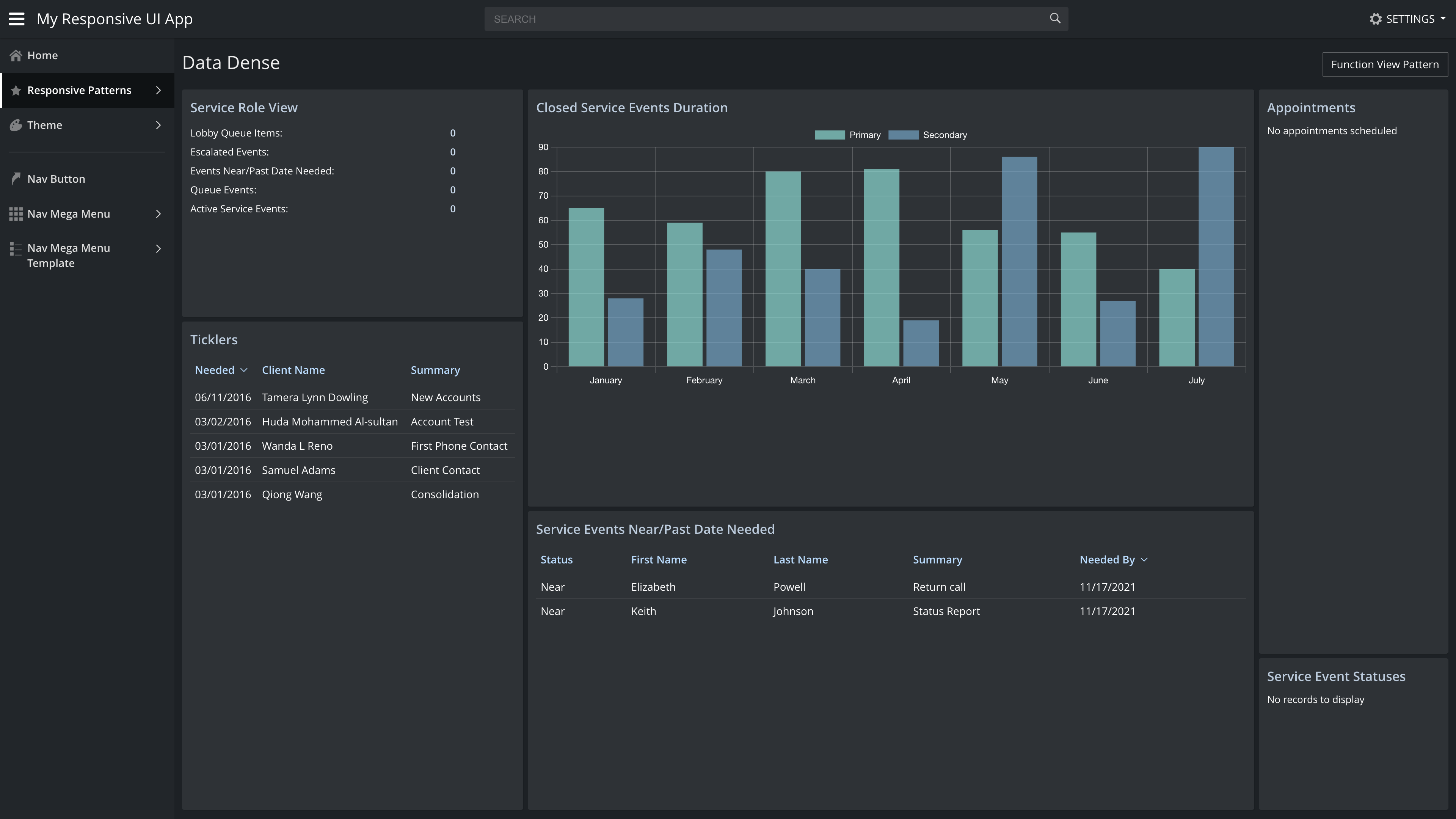This screenshot has width=1456, height=819.
Task: Click the Nav Mega Menu grid icon
Action: pos(16,213)
